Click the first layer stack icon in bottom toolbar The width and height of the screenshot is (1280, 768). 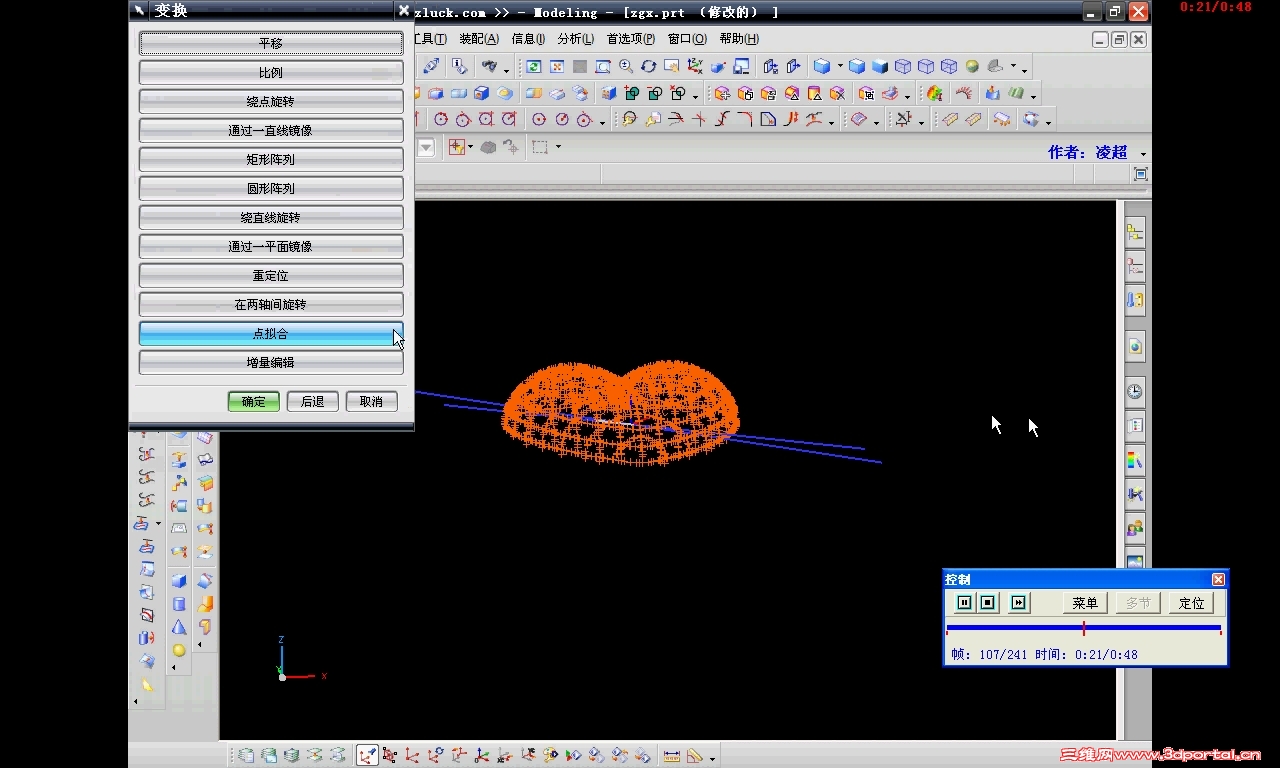click(246, 756)
